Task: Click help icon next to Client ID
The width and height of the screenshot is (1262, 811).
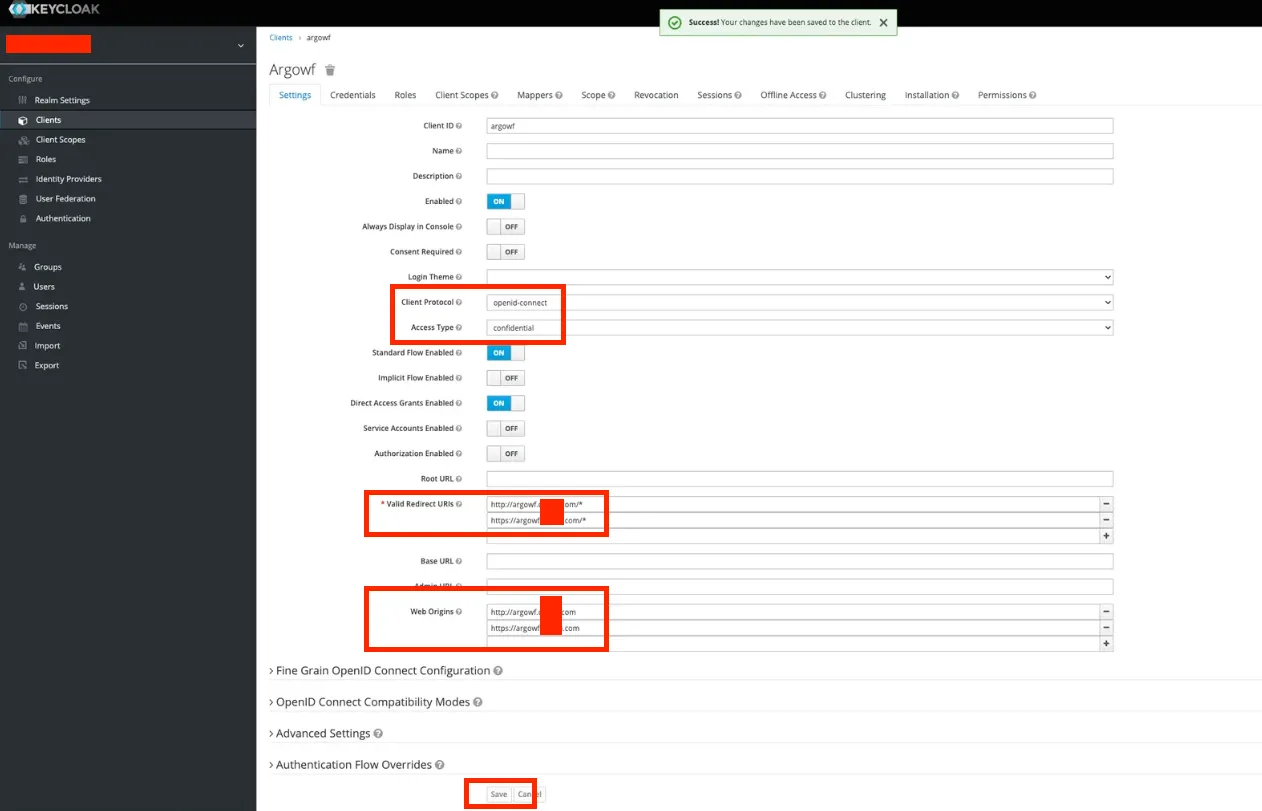Action: 459,126
